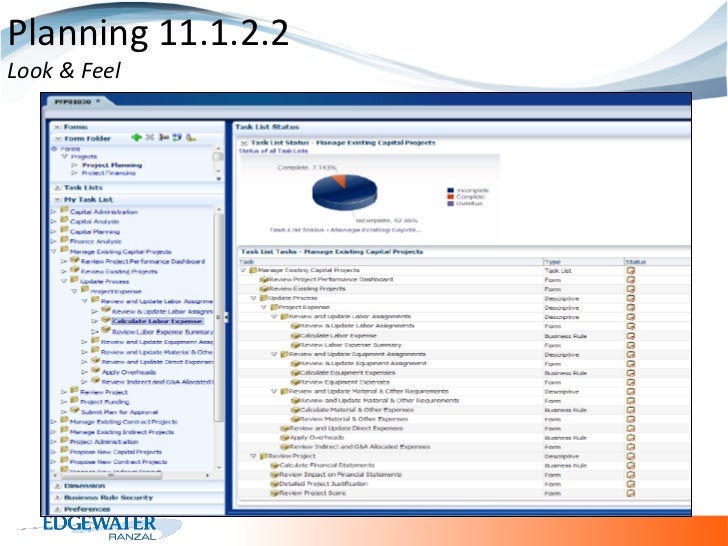Click the Overdue purple legend swatch
This screenshot has width=728, height=546.
pos(450,203)
